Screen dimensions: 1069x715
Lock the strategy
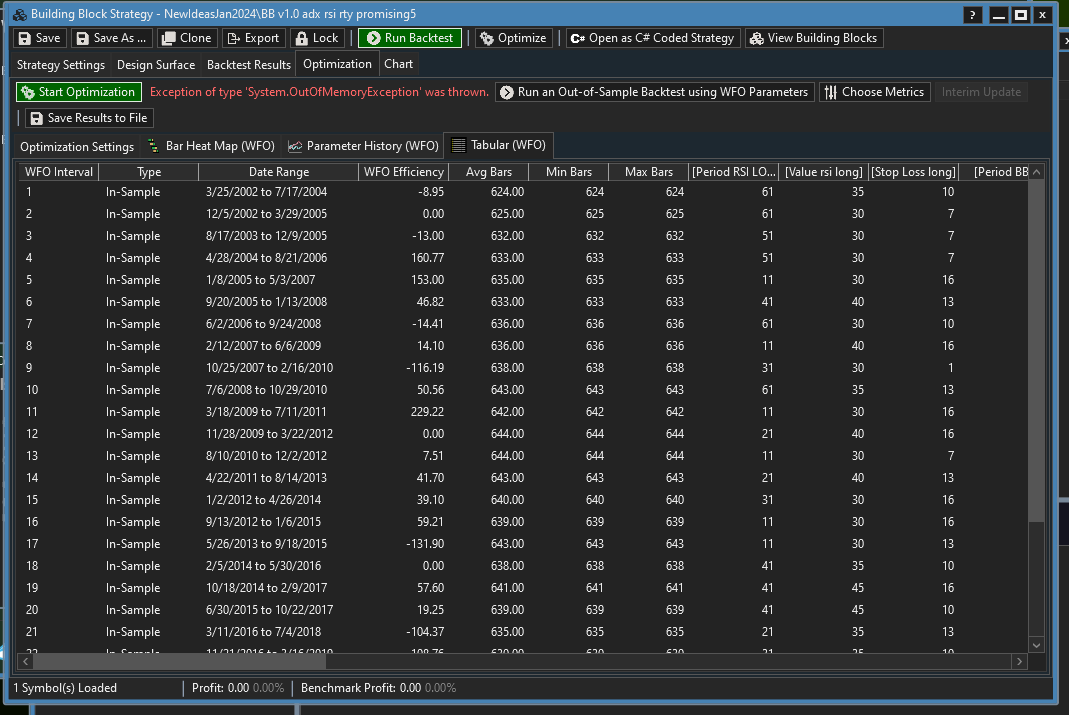[317, 38]
